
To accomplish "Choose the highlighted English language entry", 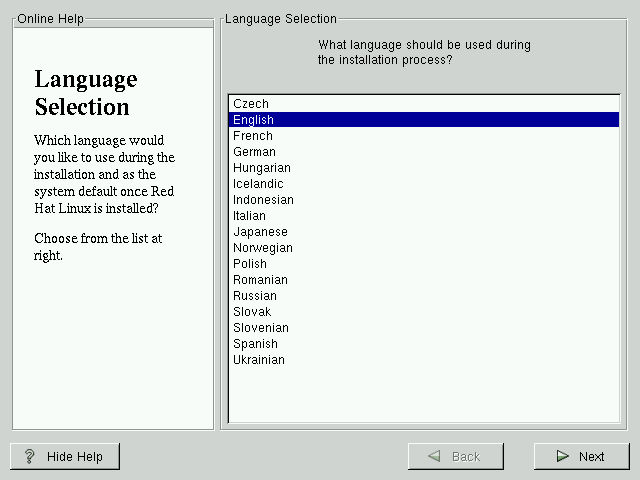I will pos(253,120).
